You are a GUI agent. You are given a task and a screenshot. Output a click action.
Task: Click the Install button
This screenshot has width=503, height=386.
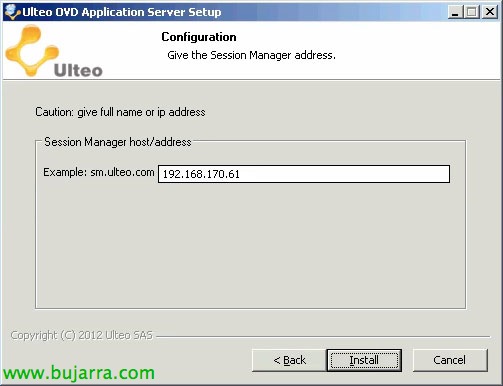click(x=364, y=360)
